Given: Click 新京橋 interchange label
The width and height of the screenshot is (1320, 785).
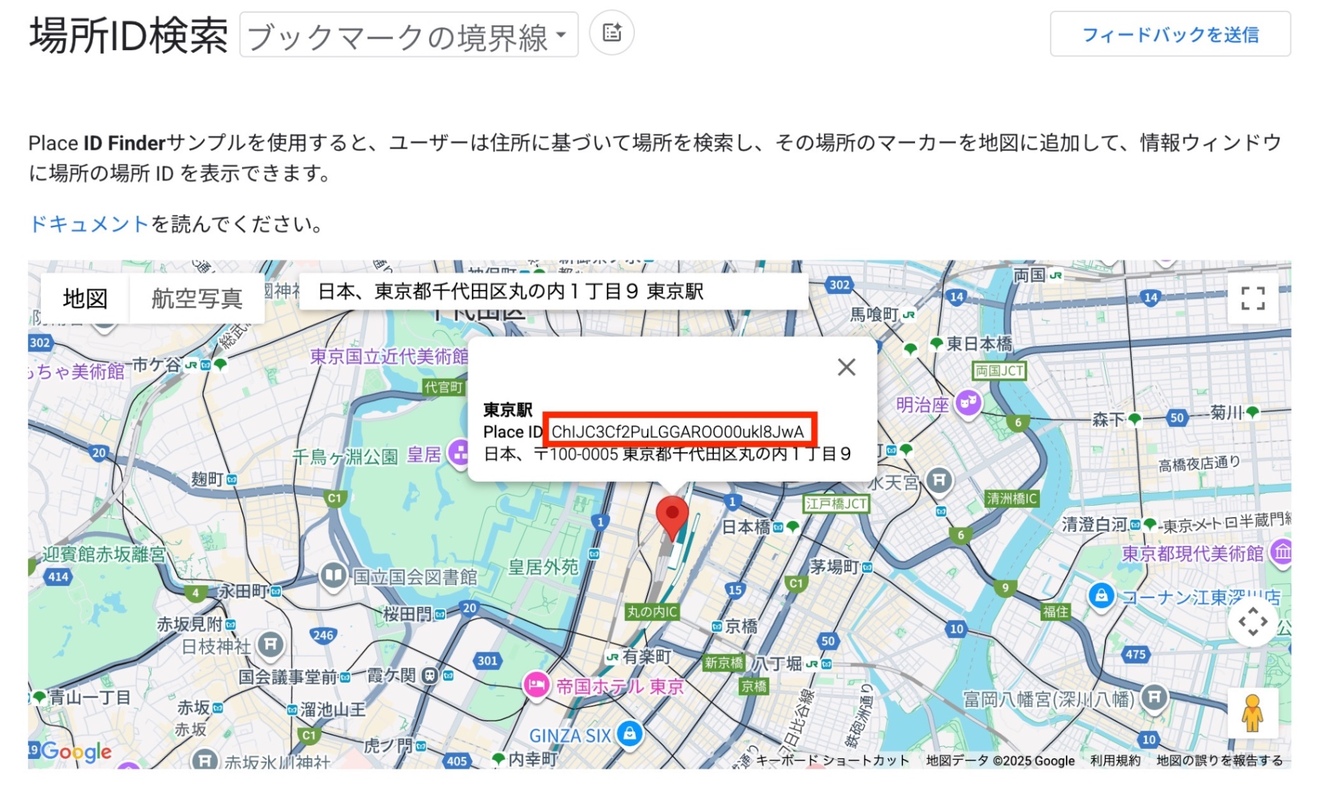Looking at the screenshot, I should click(723, 663).
